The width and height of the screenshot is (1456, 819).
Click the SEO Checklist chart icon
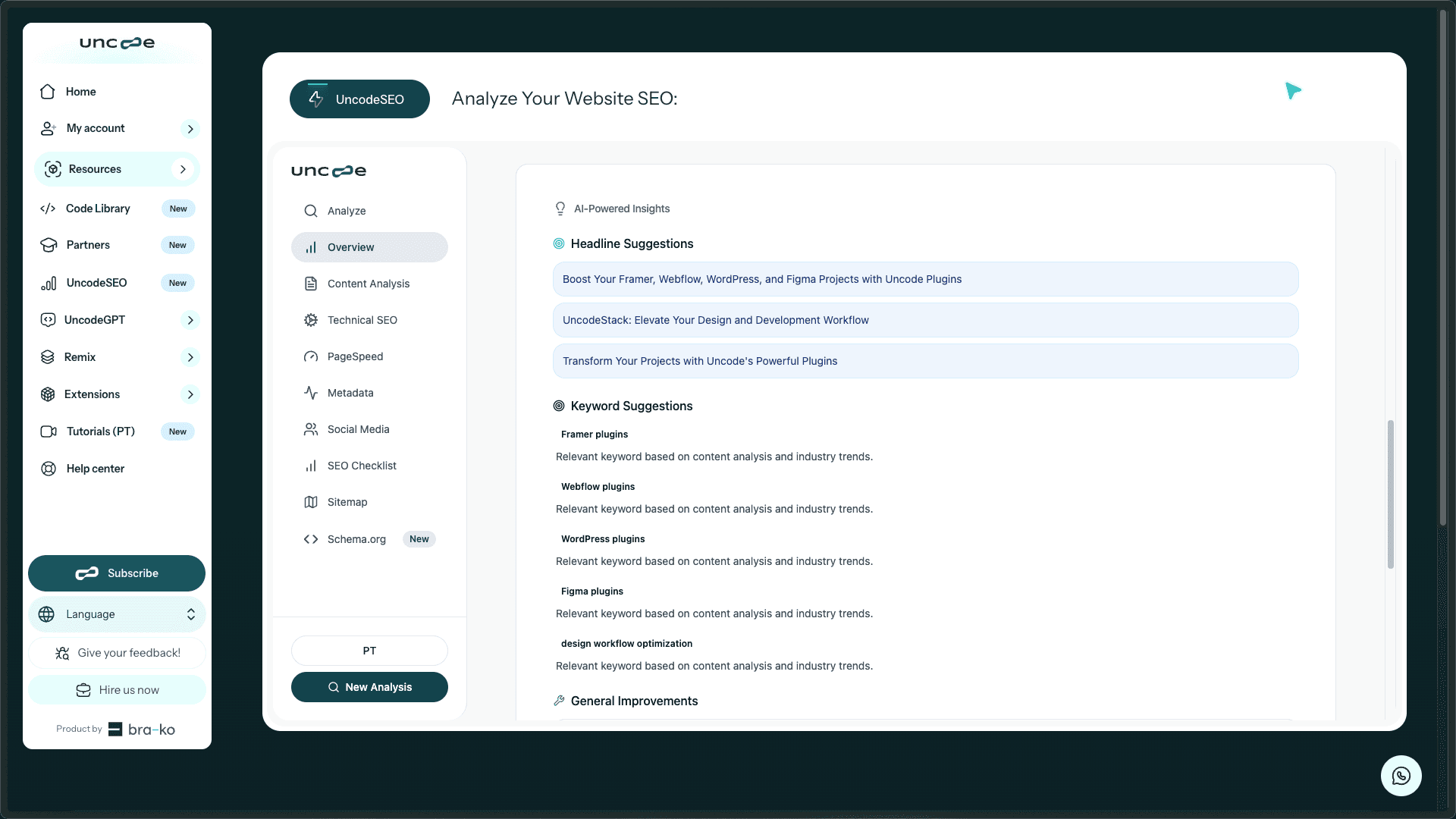311,466
